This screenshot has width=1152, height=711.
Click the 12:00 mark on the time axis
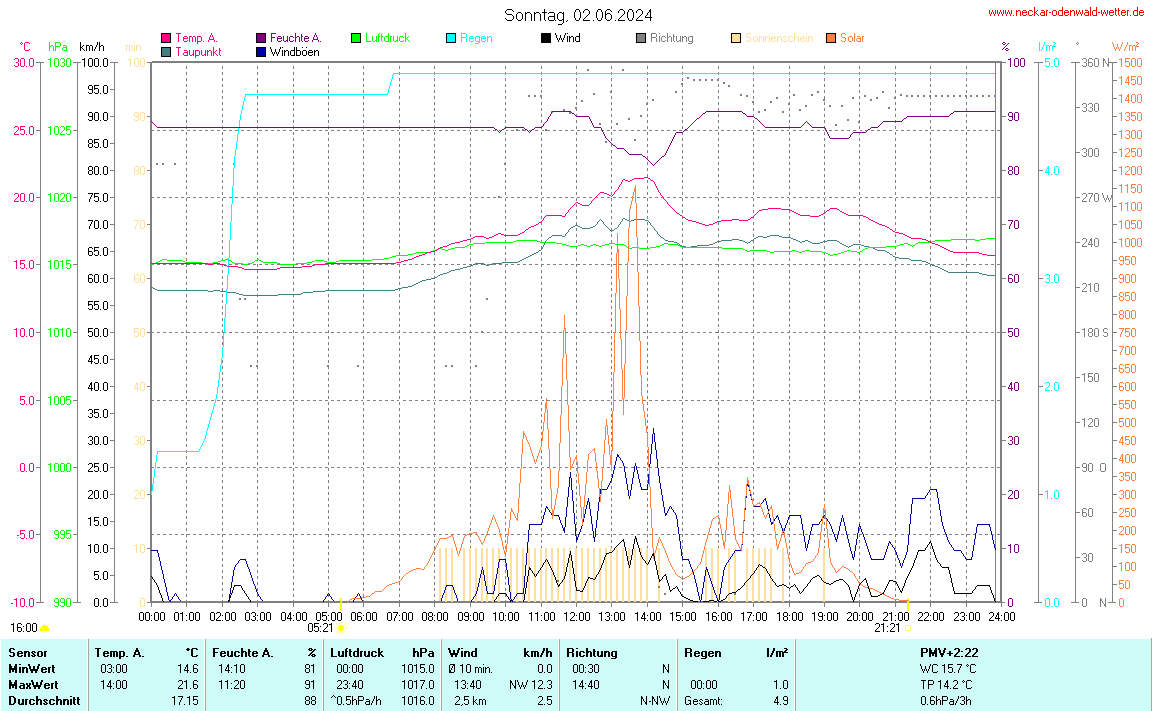[577, 617]
